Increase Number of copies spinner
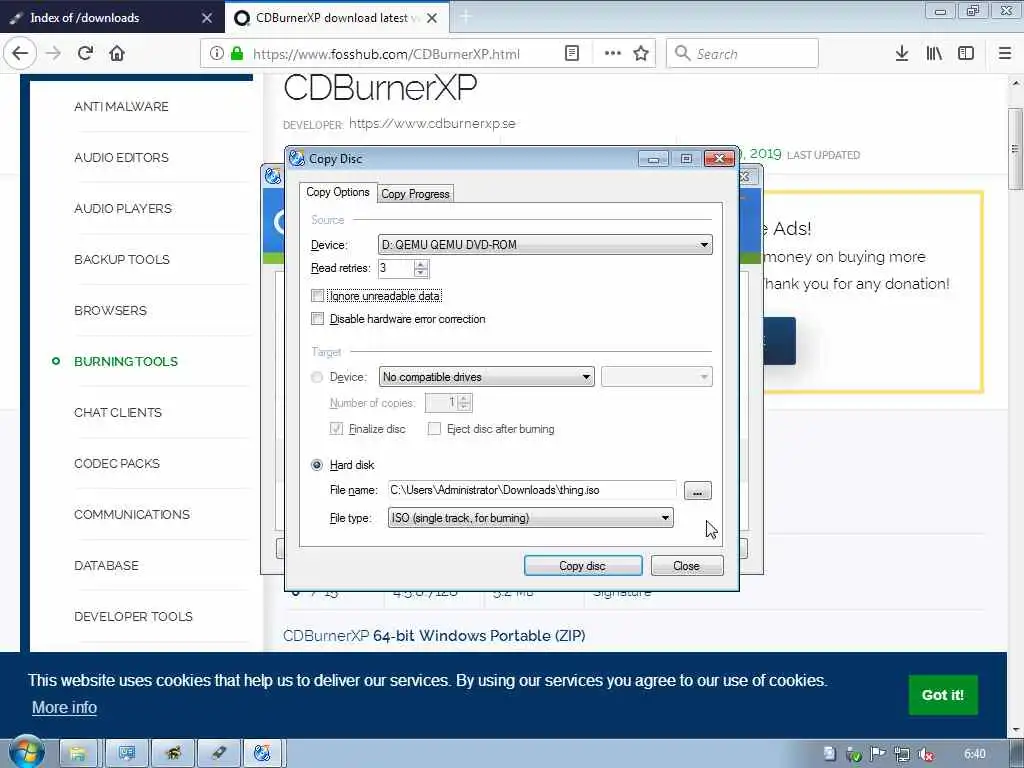Screen dimensions: 1024x768 coord(464,398)
